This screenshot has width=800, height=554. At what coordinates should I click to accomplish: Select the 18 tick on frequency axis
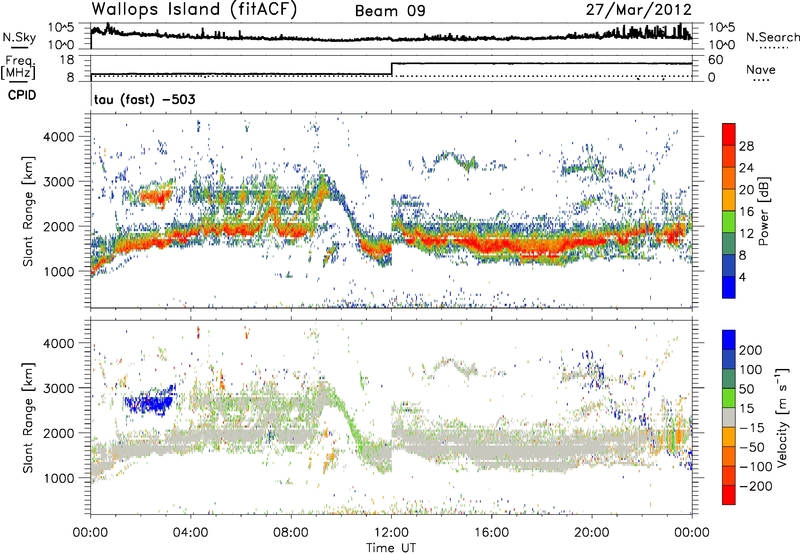tap(67, 60)
